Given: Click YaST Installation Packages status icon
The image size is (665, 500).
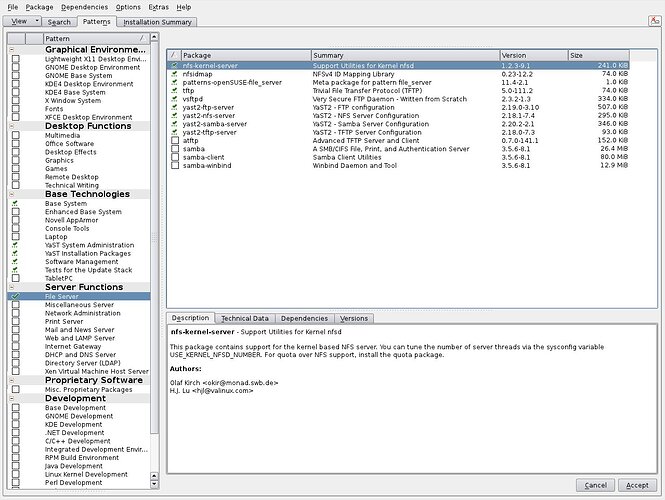Looking at the screenshot, I should (15, 253).
